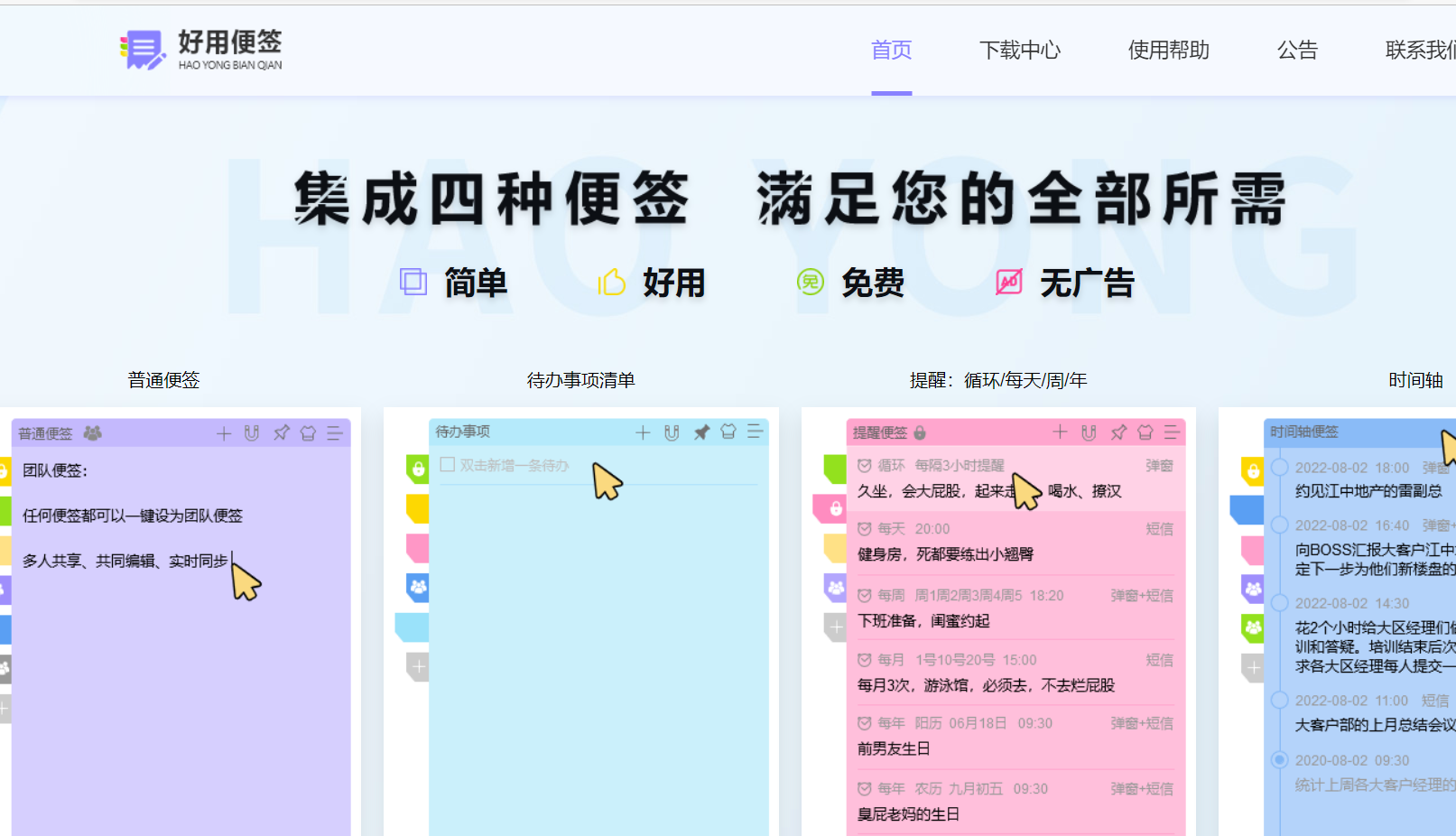Click the lock icon beside 提醒便签 title
Image resolution: width=1456 pixels, height=836 pixels.
(x=920, y=432)
